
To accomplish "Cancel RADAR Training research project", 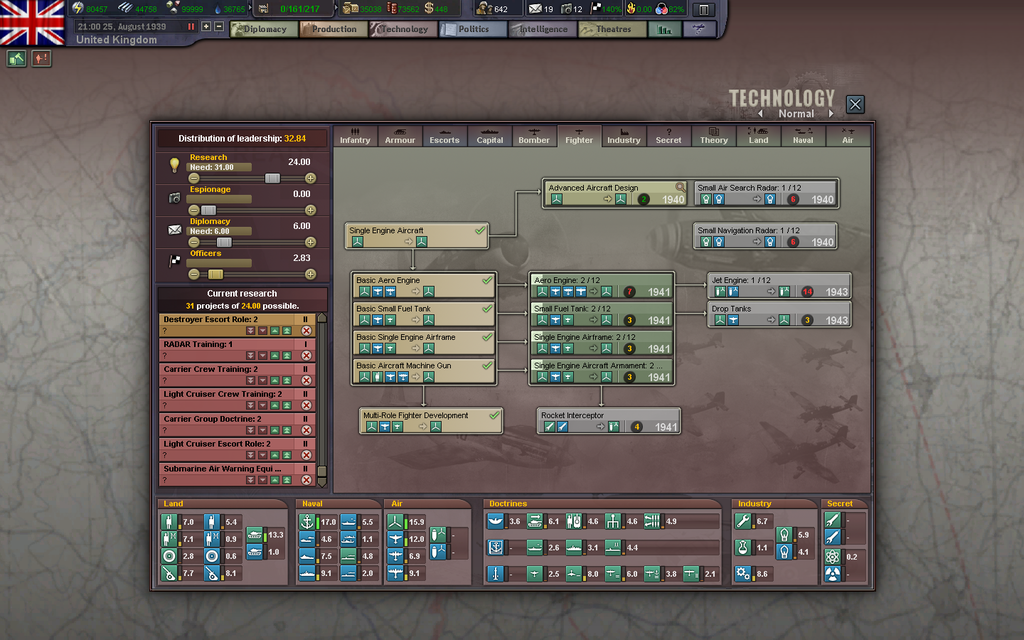I will point(306,356).
